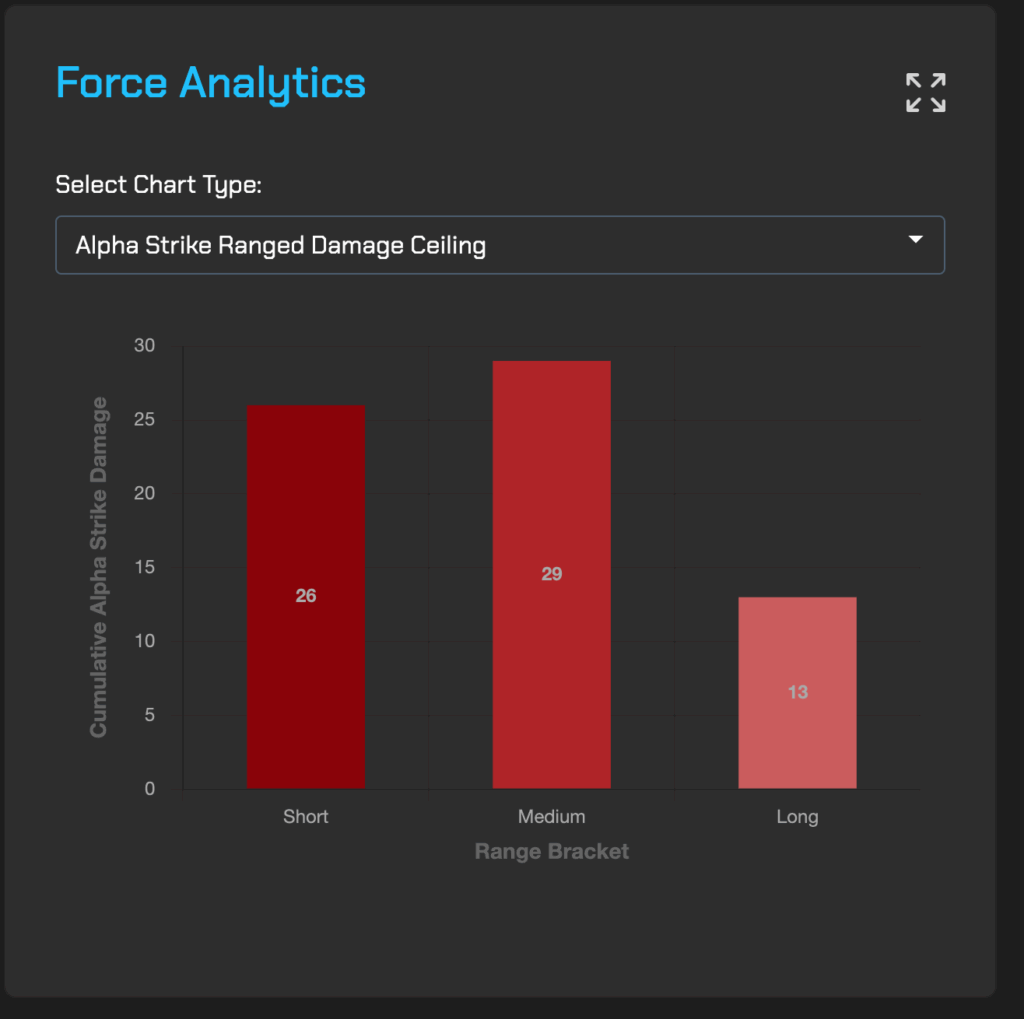The height and width of the screenshot is (1019, 1024).
Task: Click the Cumulative Alpha Strike Damage axis title
Action: coord(98,567)
